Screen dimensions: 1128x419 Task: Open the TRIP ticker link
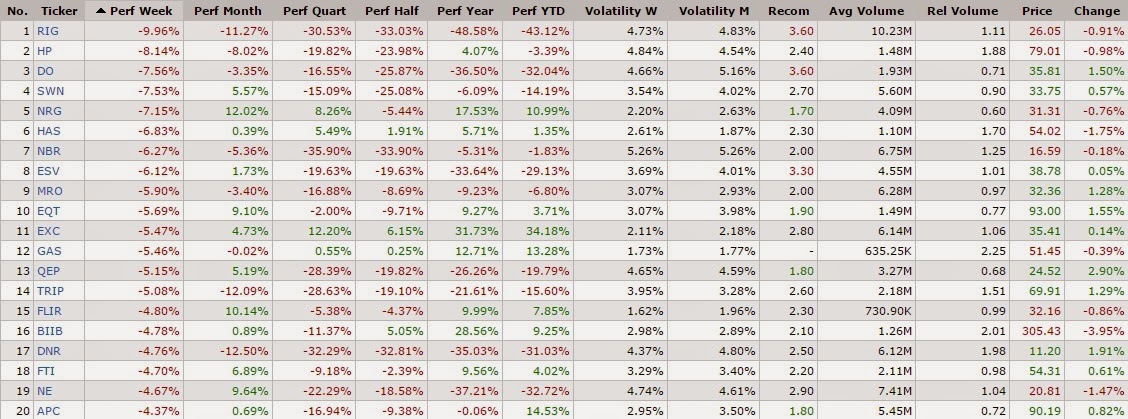pyautogui.click(x=50, y=291)
